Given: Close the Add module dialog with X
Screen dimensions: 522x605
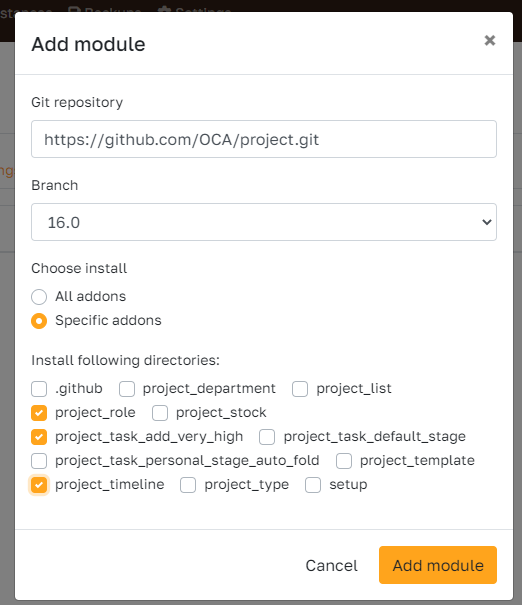Looking at the screenshot, I should [490, 40].
